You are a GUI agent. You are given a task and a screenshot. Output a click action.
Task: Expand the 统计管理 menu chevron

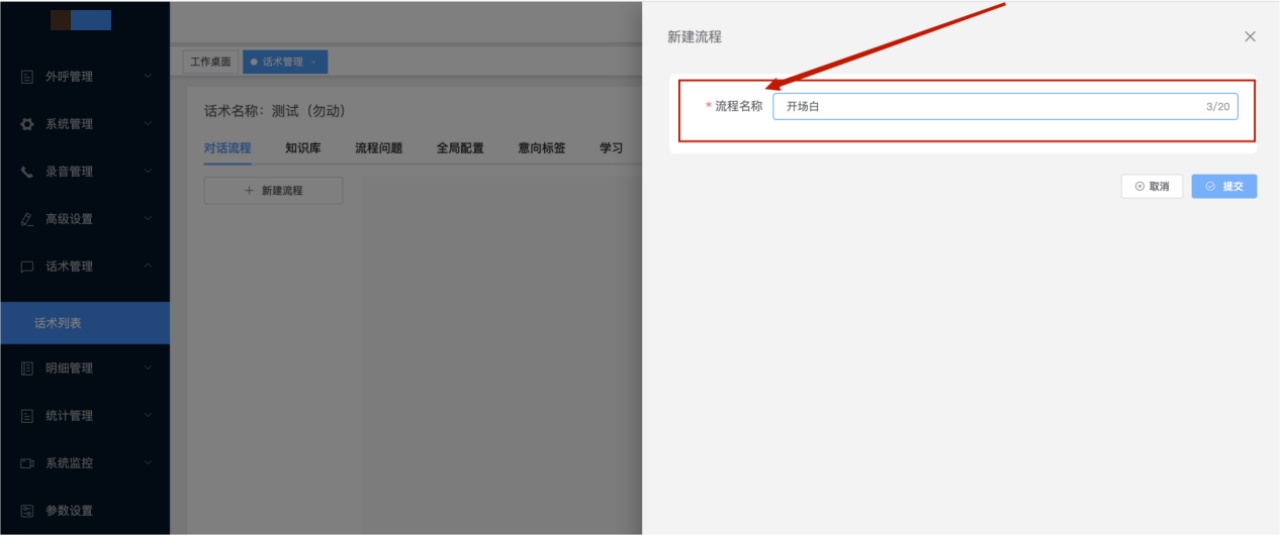click(x=148, y=415)
